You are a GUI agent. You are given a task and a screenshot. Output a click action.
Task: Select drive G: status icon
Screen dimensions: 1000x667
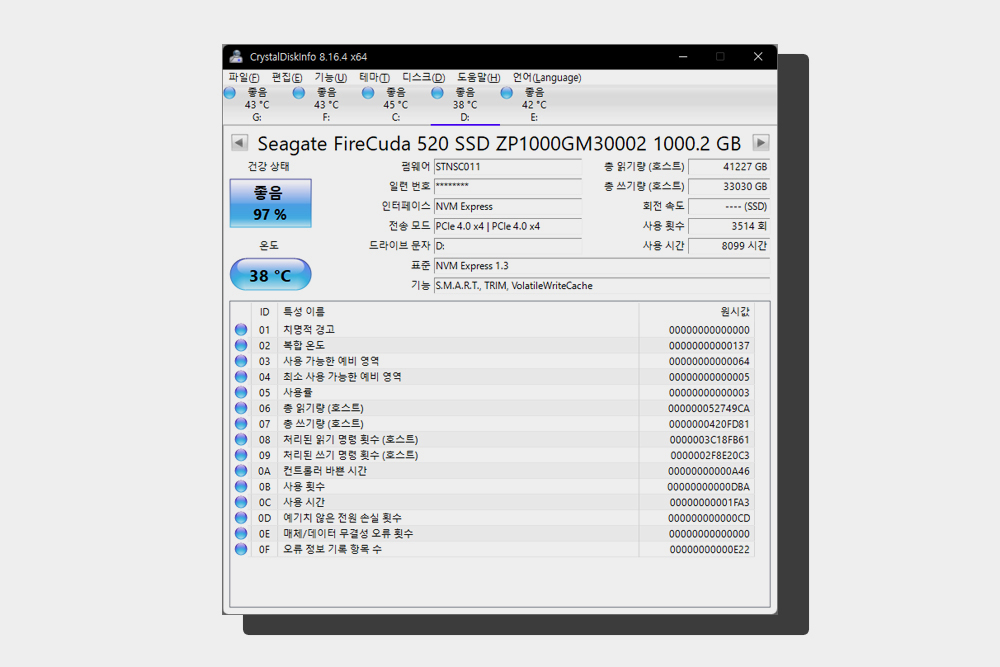click(x=230, y=93)
